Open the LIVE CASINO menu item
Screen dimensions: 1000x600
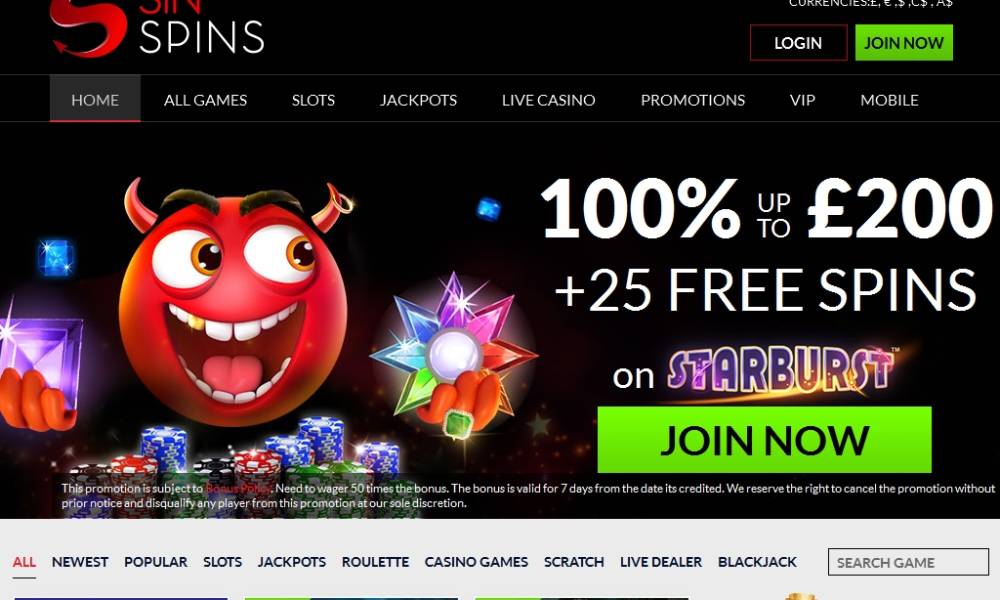click(548, 100)
